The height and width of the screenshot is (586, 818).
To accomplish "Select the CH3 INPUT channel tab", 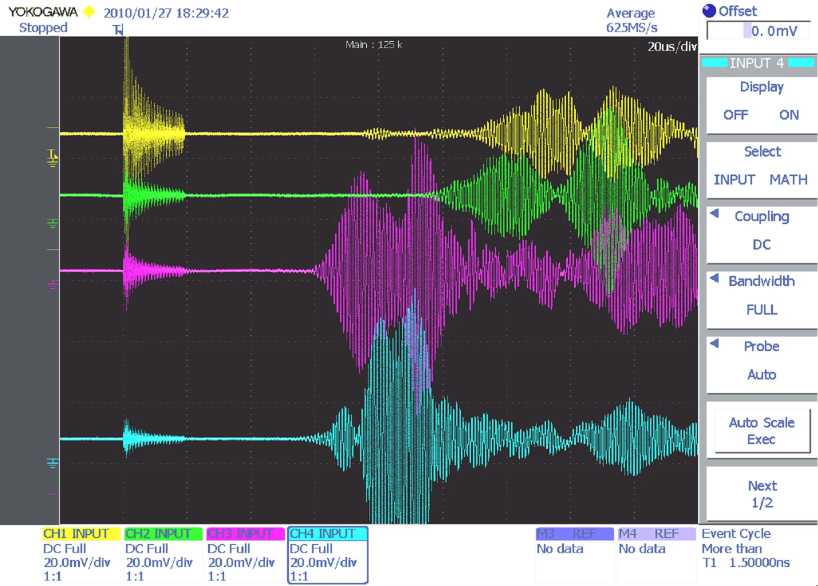I will pos(245,534).
